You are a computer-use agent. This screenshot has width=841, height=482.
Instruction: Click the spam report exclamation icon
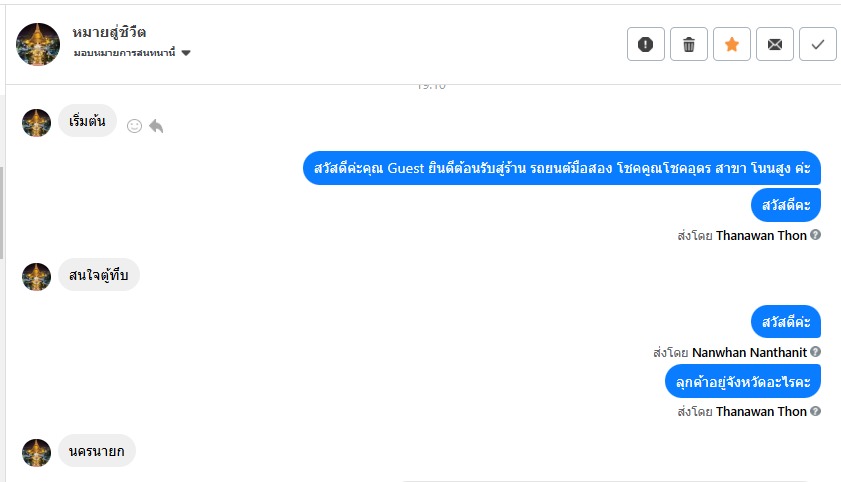pos(645,44)
